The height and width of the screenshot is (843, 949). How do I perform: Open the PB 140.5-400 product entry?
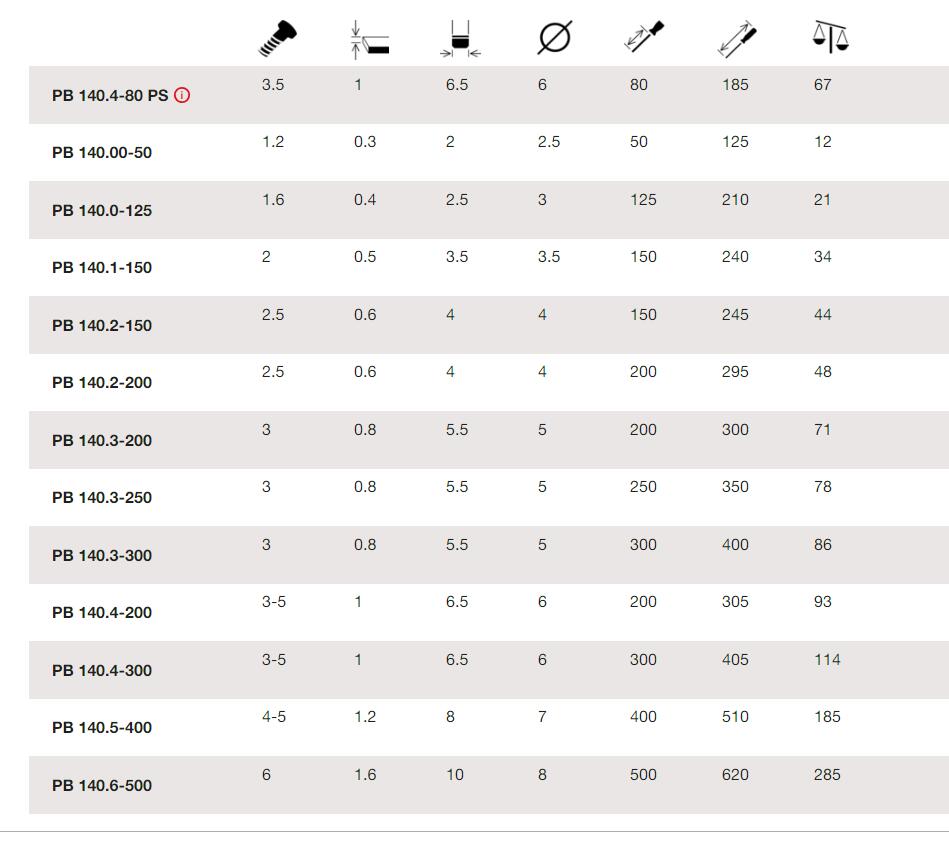click(102, 727)
